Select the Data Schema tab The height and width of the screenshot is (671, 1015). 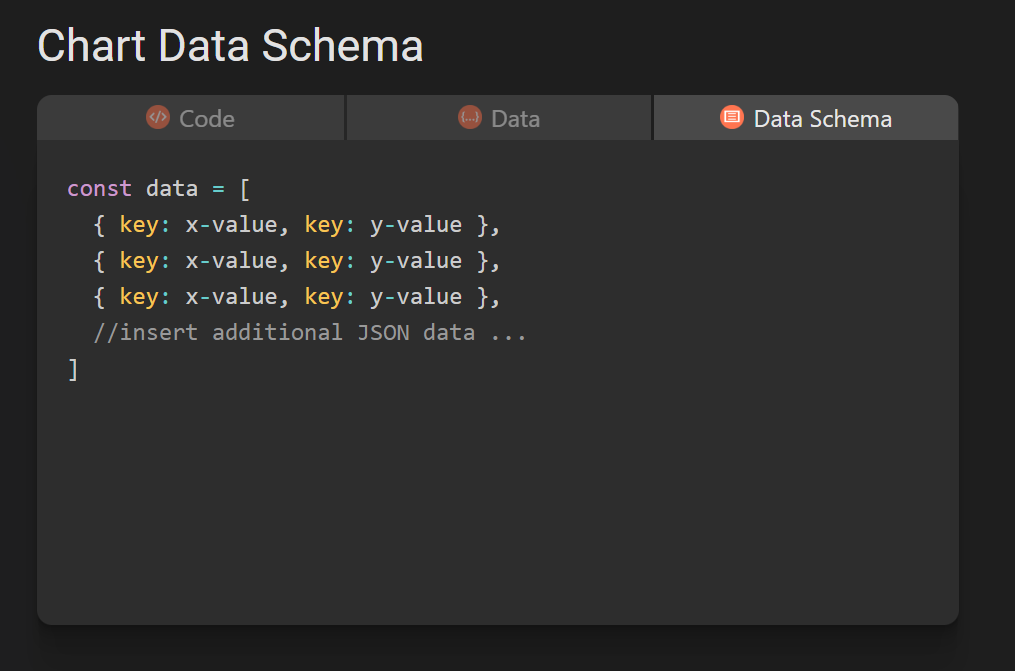[x=806, y=118]
